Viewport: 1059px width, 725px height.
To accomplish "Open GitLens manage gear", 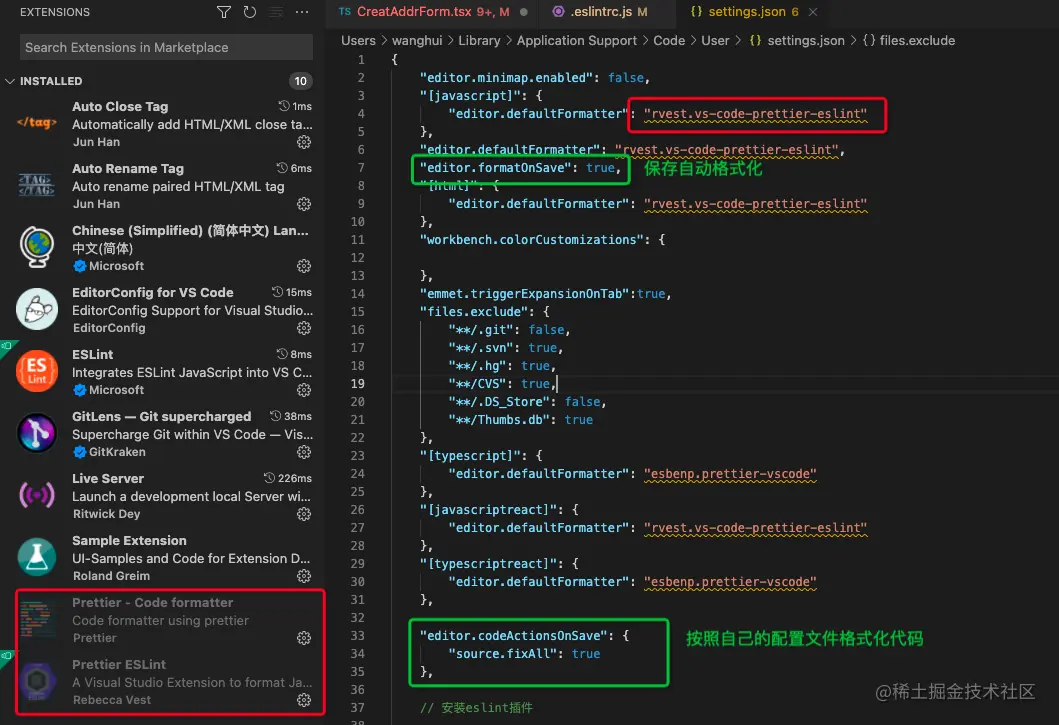I will pos(304,452).
